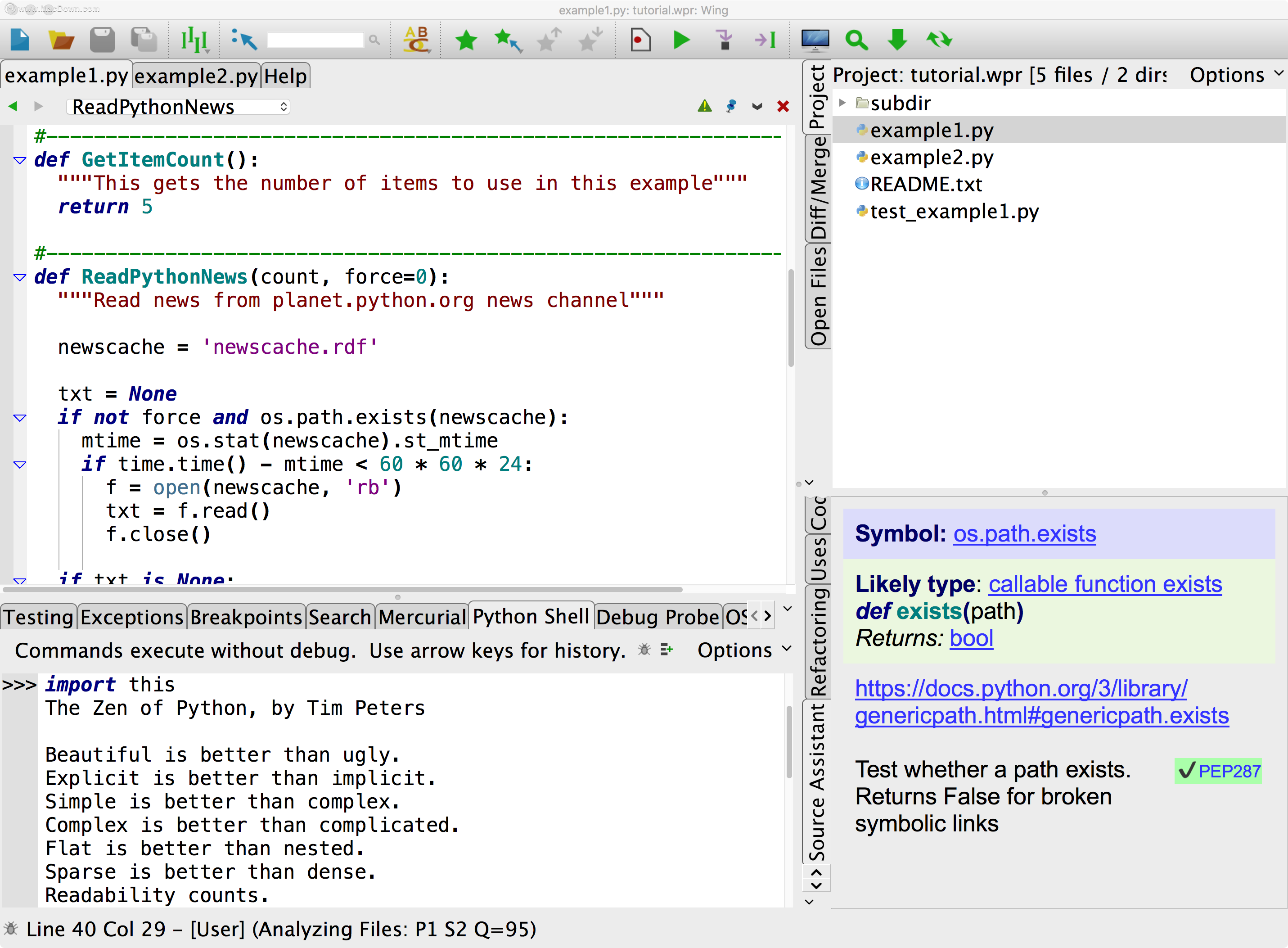The width and height of the screenshot is (1288, 948).
Task: Collapse the 'if time.time()' block fold arrow
Action: [19, 465]
